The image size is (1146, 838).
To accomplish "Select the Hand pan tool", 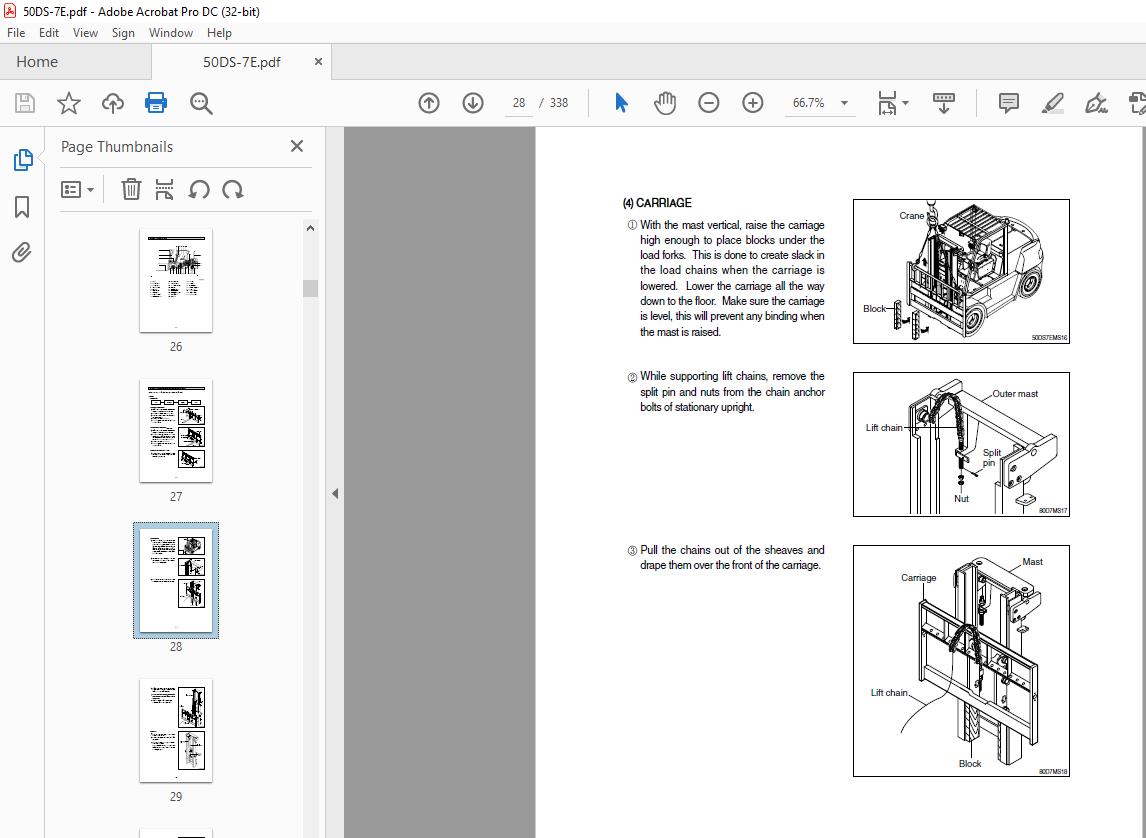I will pos(665,103).
